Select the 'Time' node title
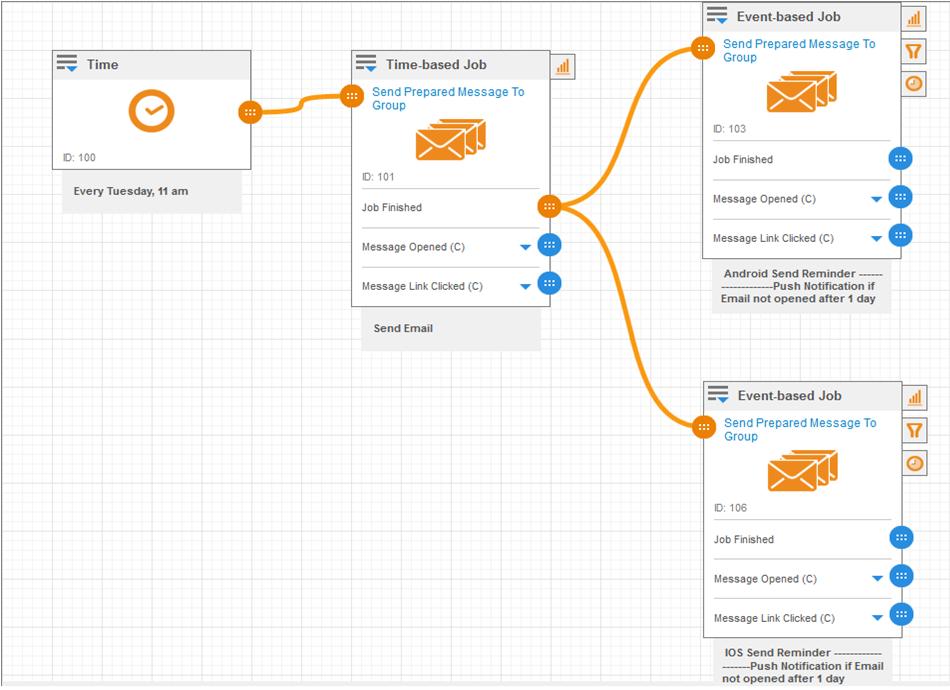This screenshot has height=690, width=950. click(102, 65)
